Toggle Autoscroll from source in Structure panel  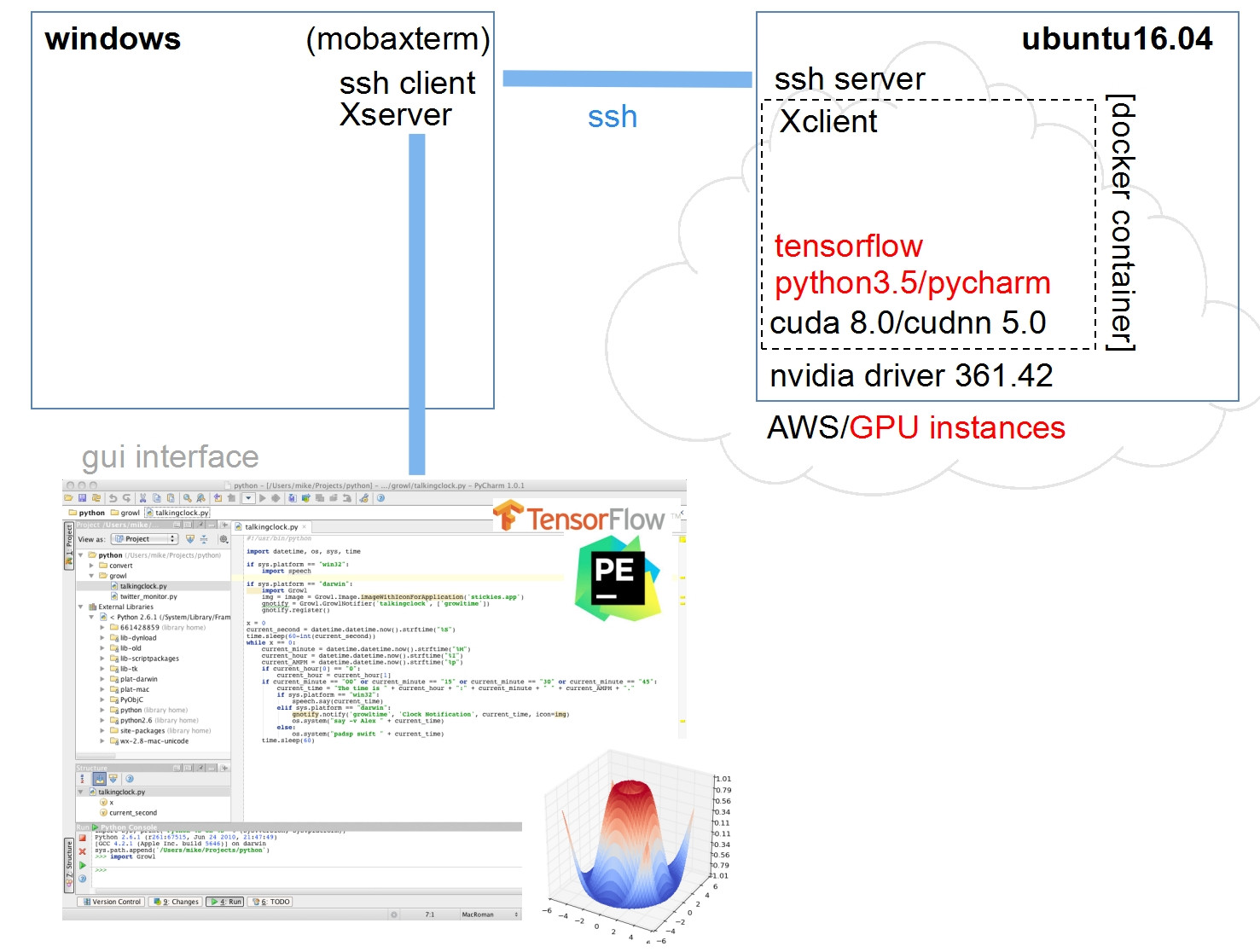pyautogui.click(x=113, y=779)
